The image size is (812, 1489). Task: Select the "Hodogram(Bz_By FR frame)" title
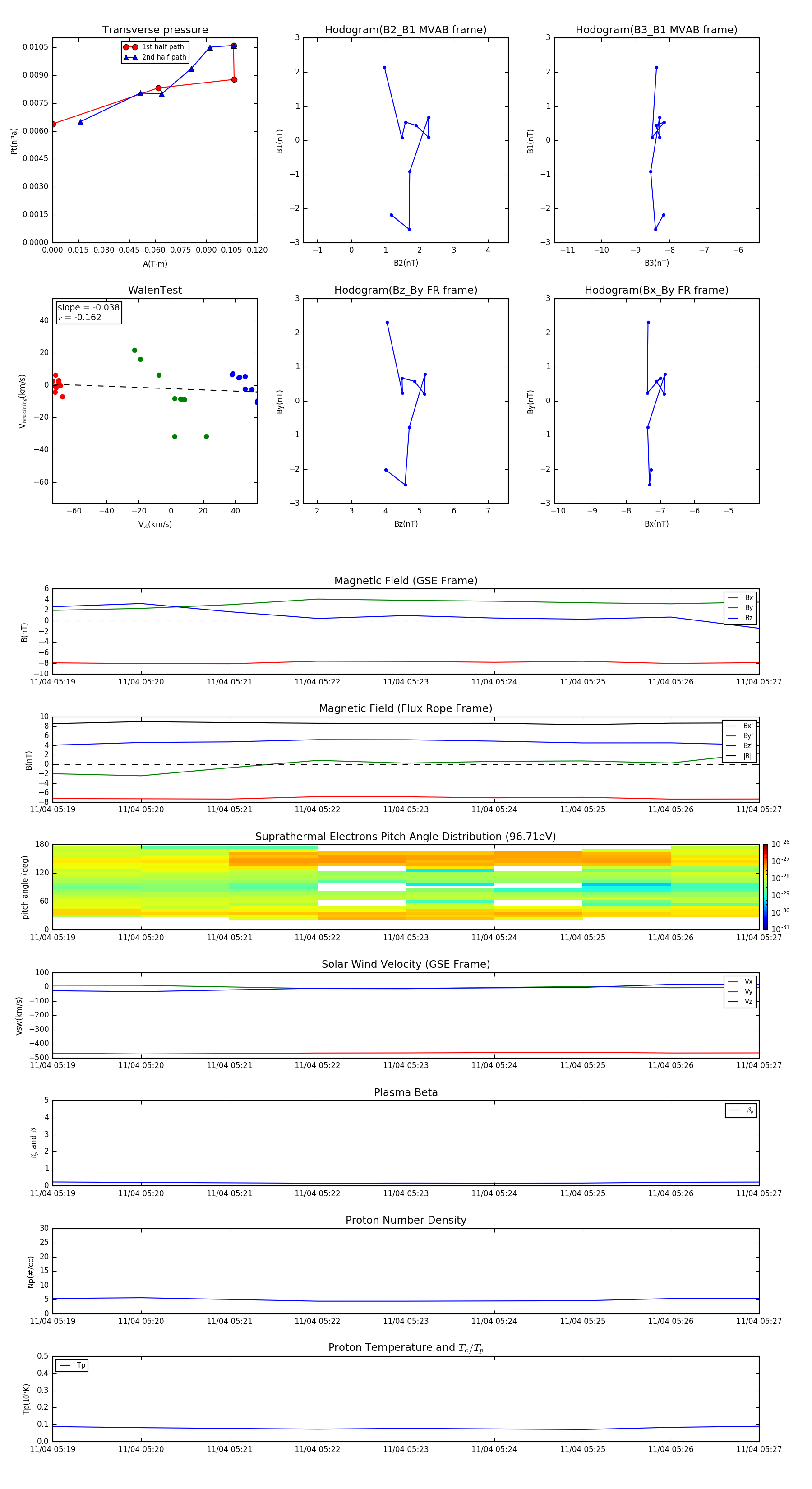point(406,290)
